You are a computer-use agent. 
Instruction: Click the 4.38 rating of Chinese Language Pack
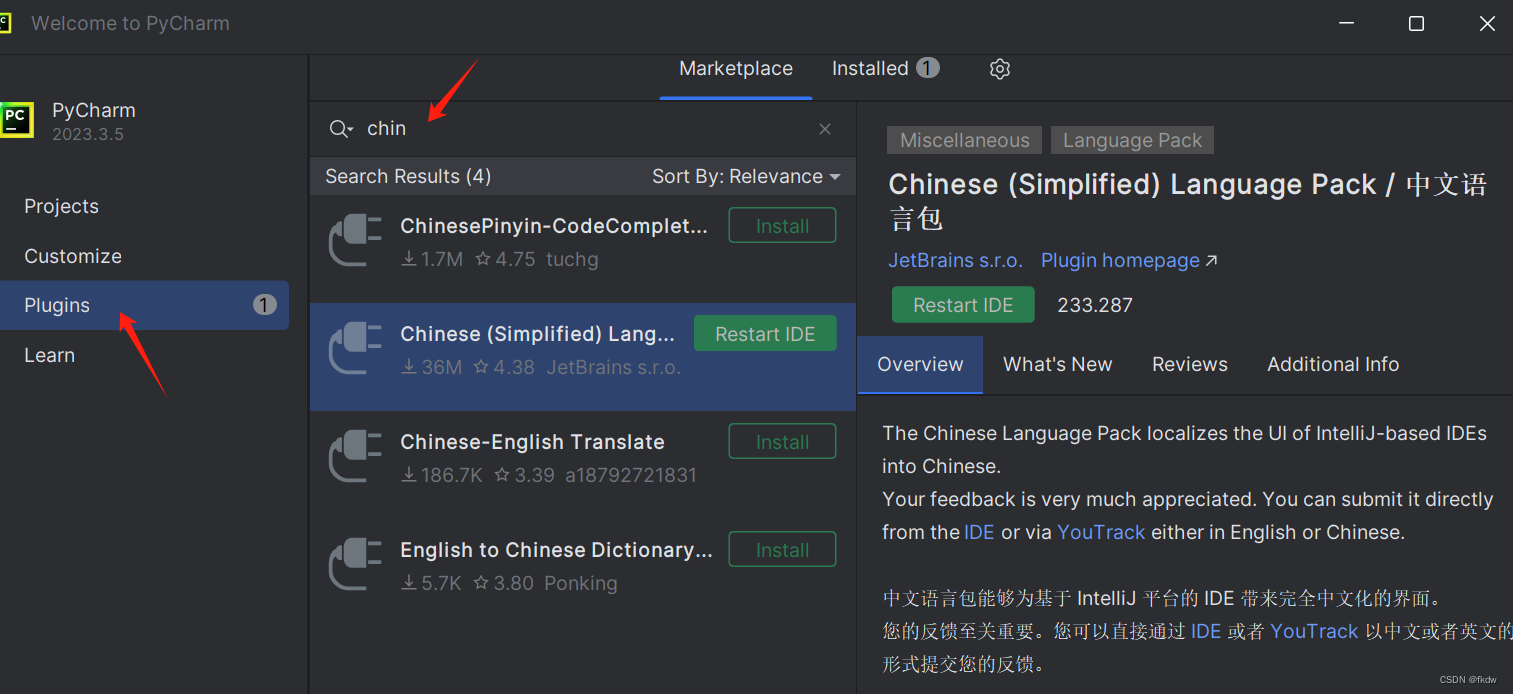click(506, 367)
